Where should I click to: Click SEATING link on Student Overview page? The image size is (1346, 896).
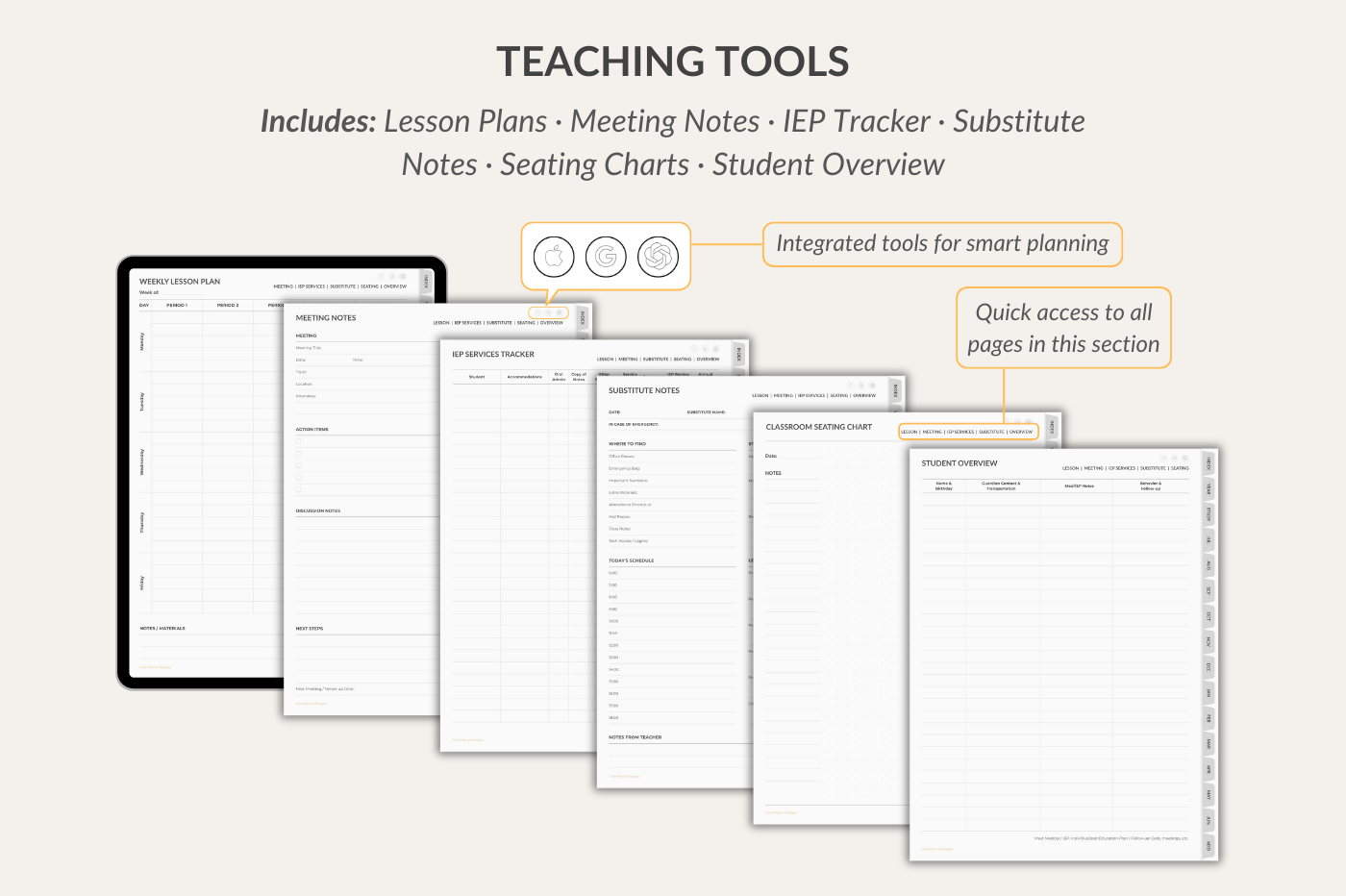[x=1180, y=468]
